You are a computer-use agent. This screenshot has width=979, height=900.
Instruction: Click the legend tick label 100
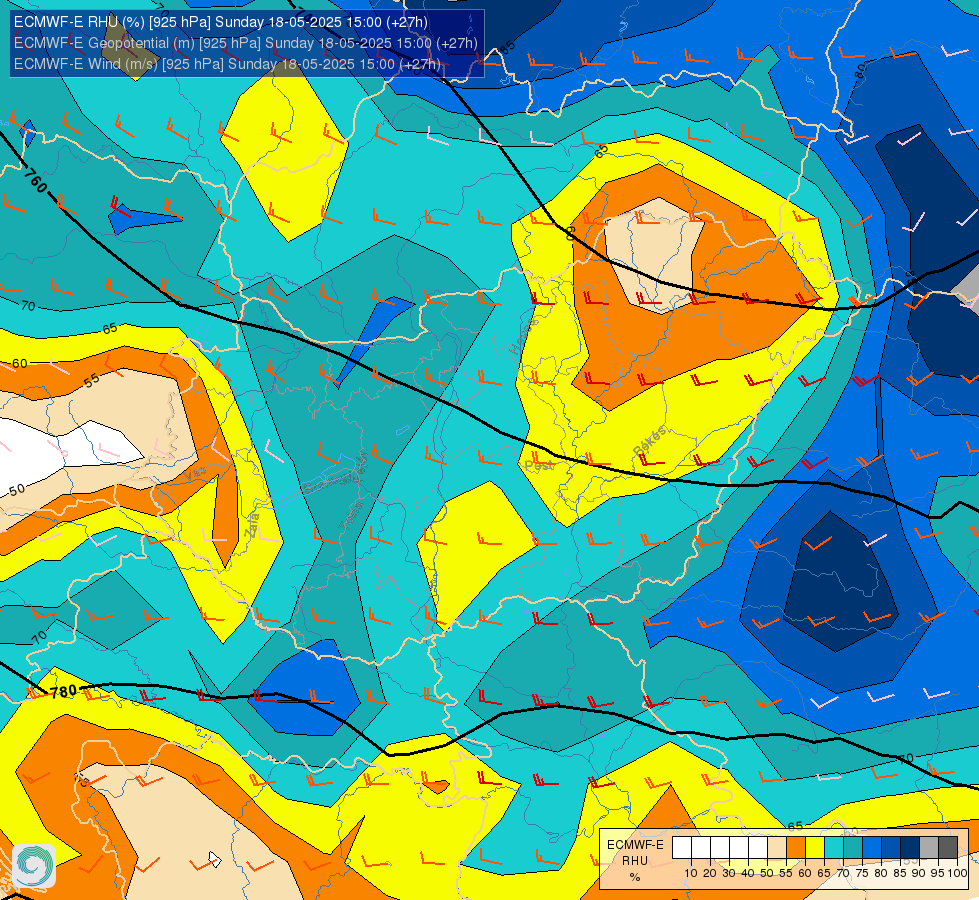957,873
